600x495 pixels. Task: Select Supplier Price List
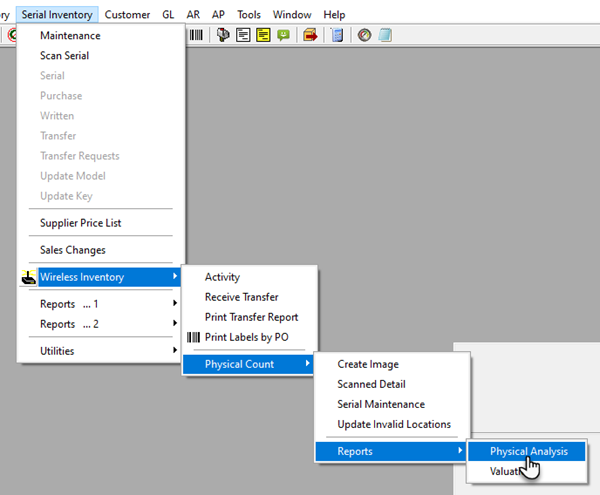pyautogui.click(x=101, y=223)
